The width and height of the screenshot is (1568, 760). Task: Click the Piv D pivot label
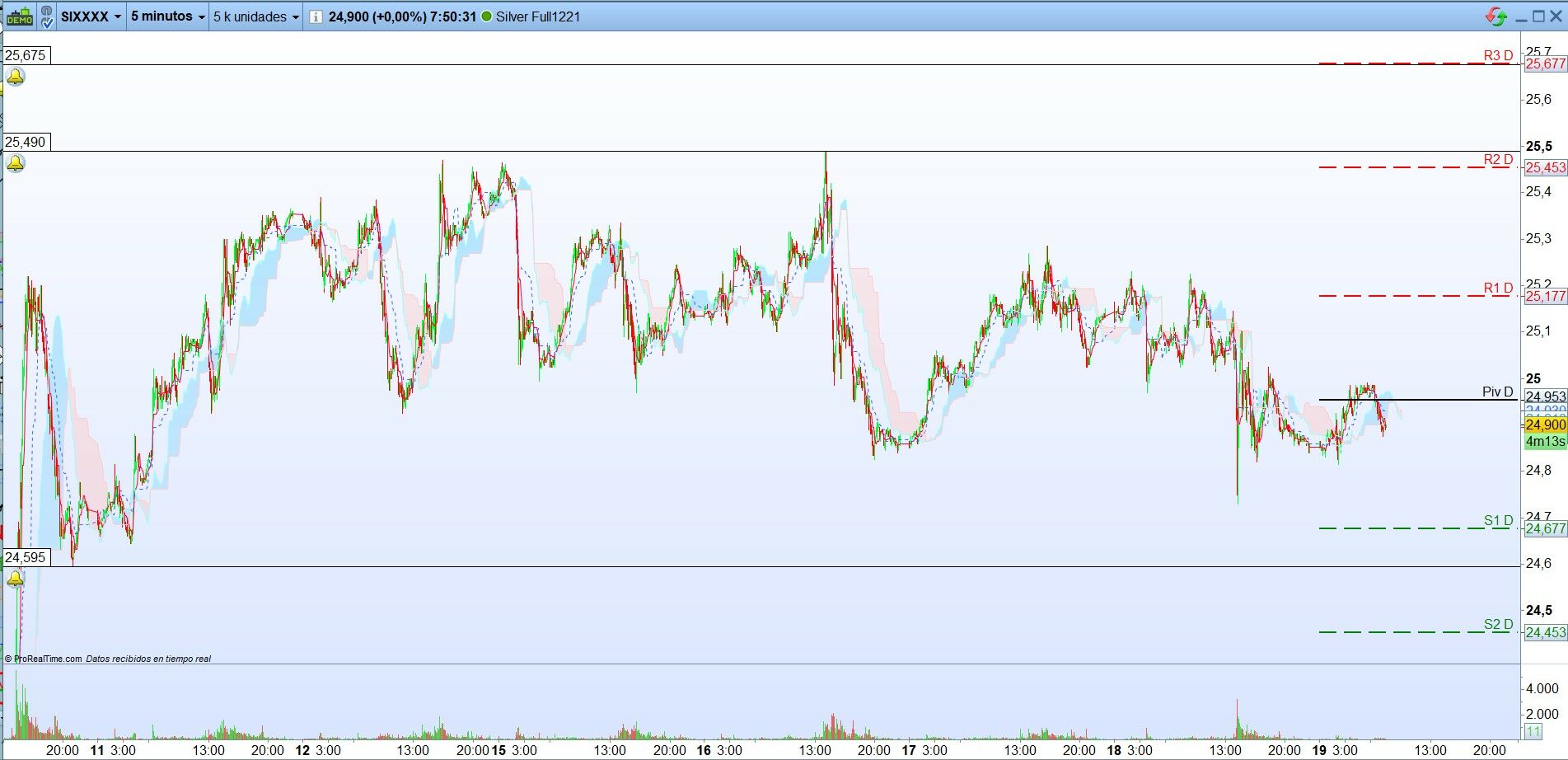[1497, 392]
